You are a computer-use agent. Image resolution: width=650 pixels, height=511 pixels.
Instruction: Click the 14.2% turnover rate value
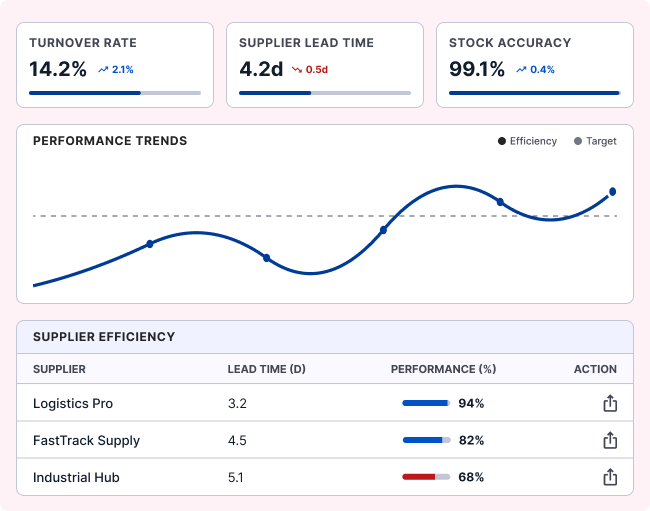pos(58,69)
